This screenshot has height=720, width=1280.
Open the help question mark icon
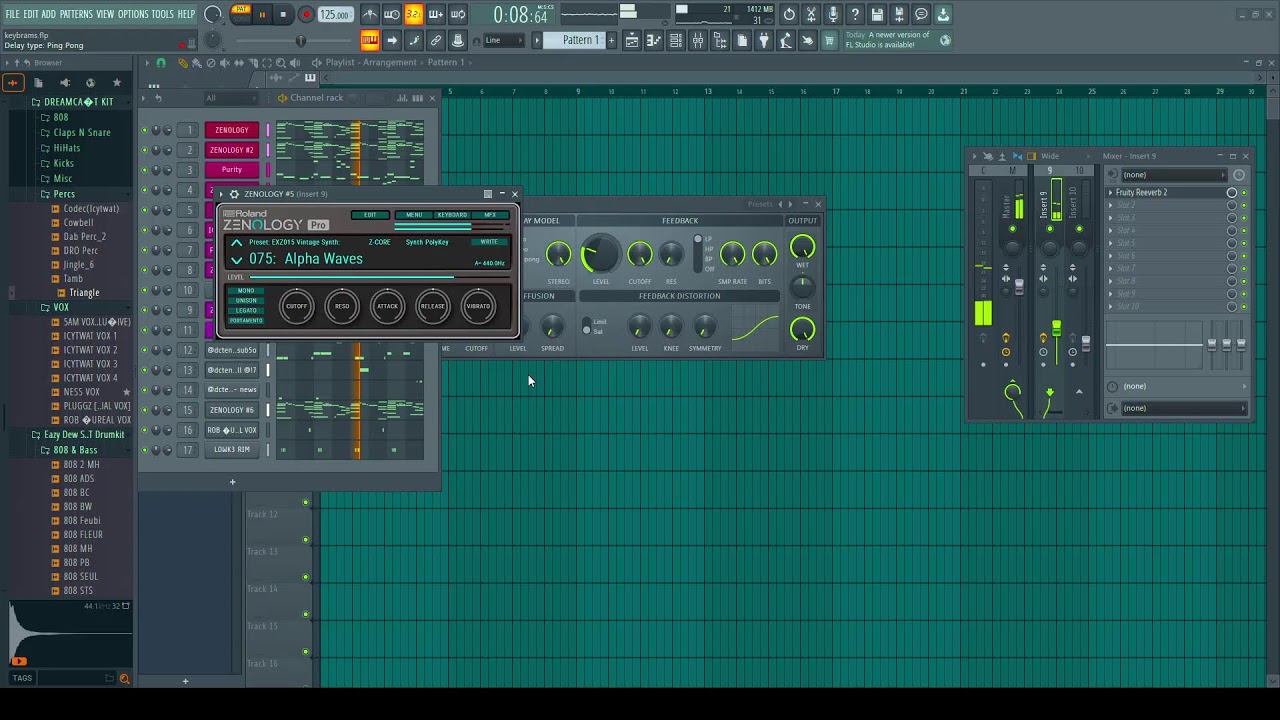pyautogui.click(x=855, y=14)
